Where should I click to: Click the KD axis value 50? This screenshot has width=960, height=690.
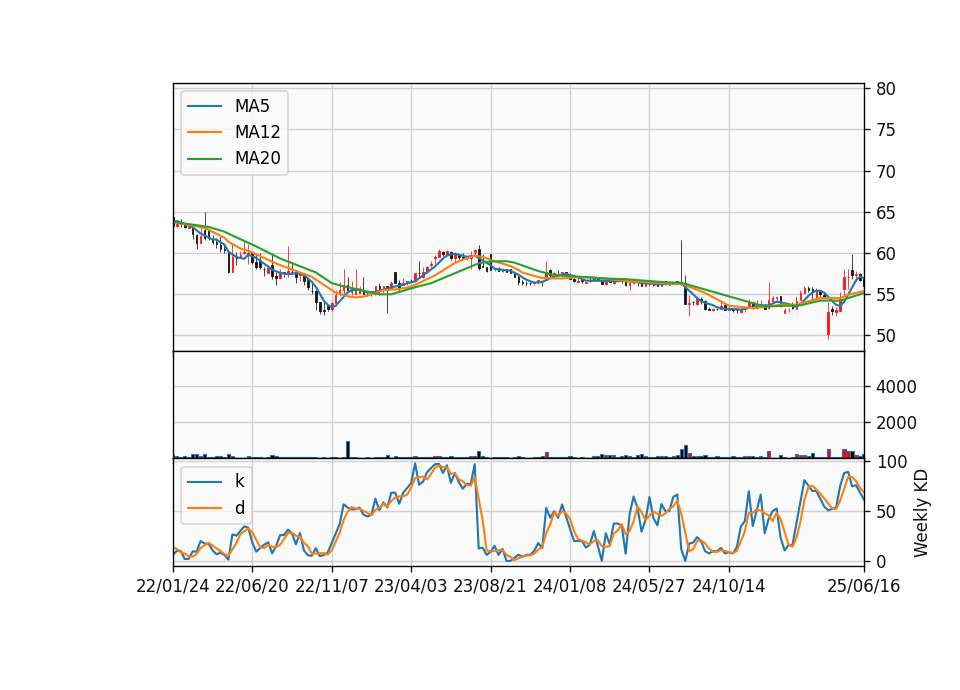885,511
